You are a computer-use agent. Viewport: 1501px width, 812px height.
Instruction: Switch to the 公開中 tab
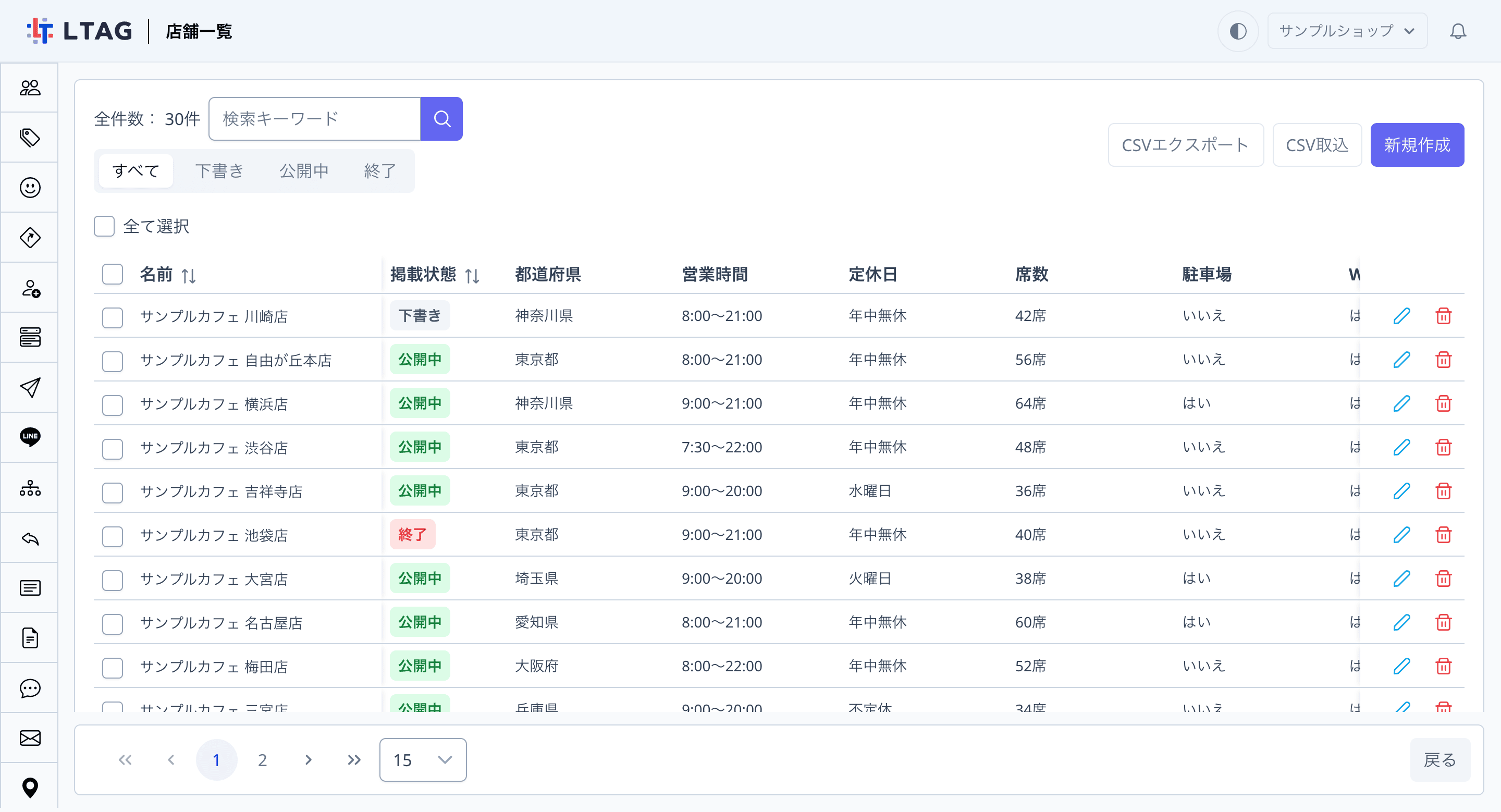pos(303,170)
